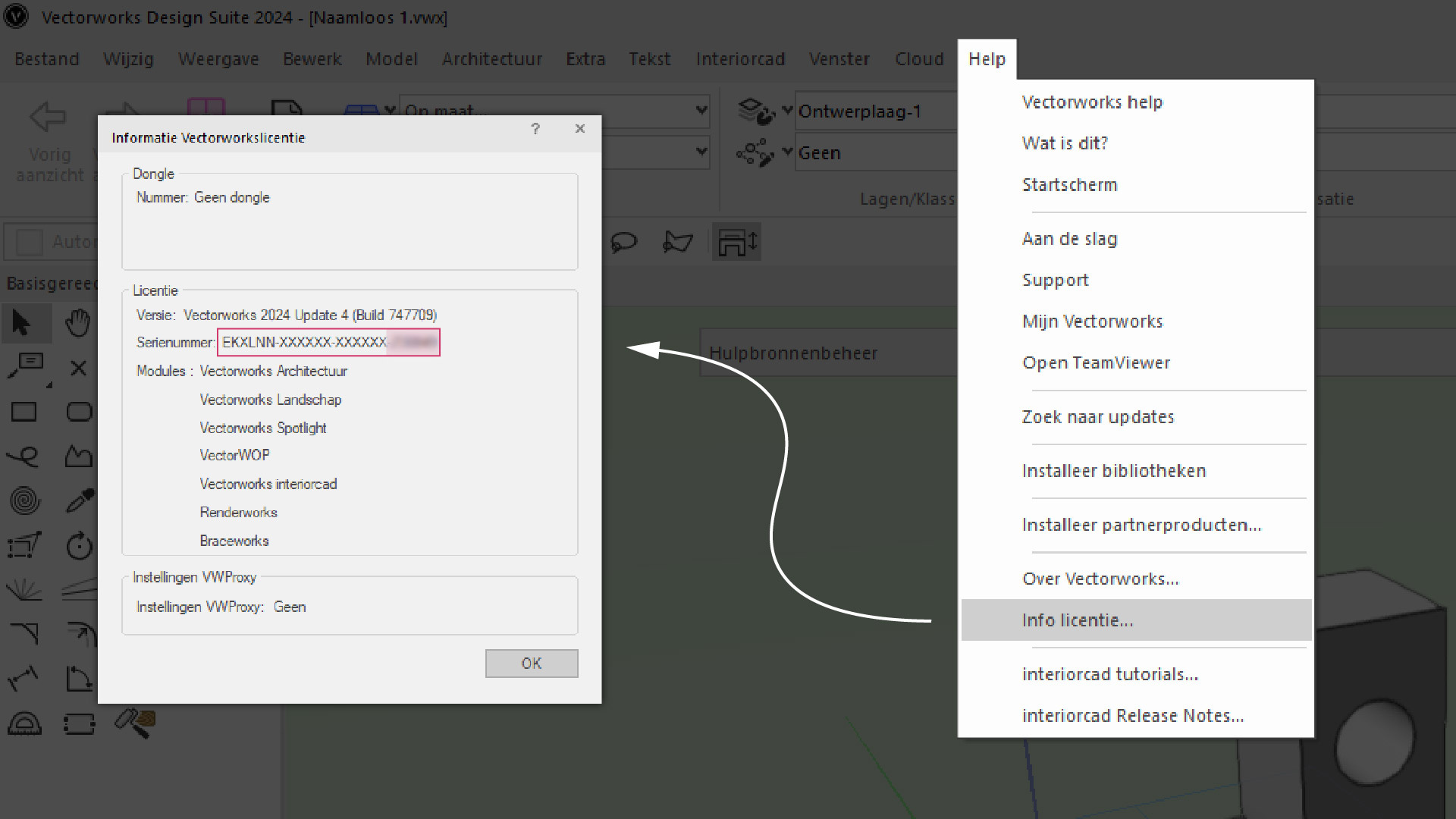Open the Architectuur menu
This screenshot has height=819, width=1456.
[x=492, y=59]
